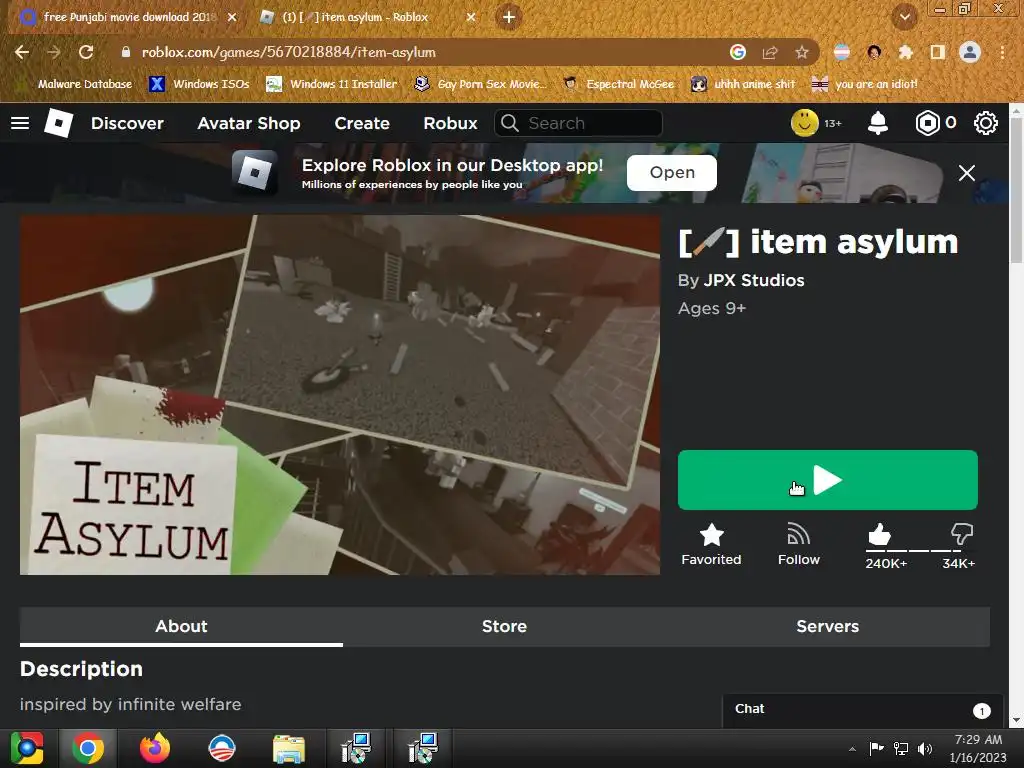Launch Firefox from the taskbar
This screenshot has width=1024, height=768.
(x=155, y=748)
